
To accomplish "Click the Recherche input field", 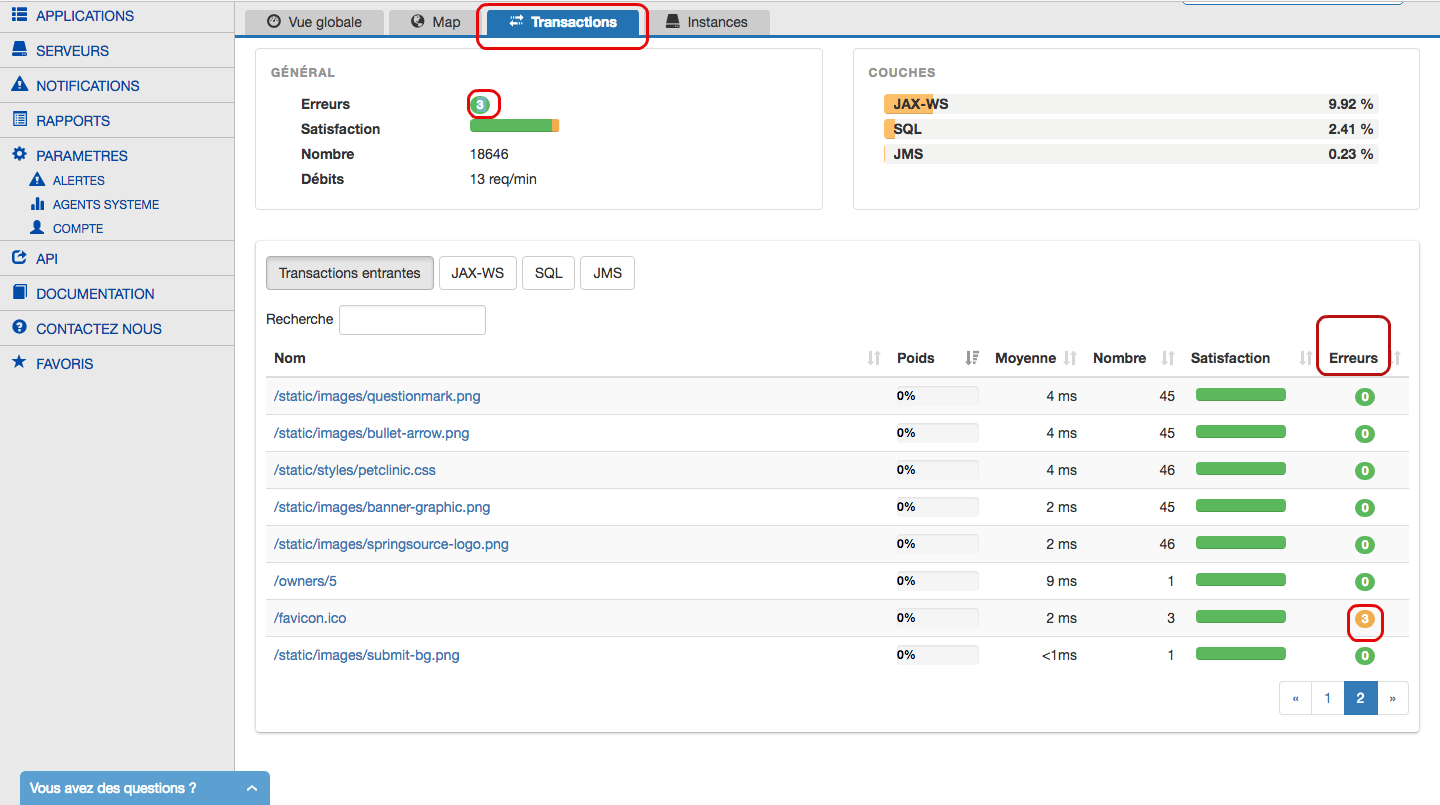I will (412, 320).
